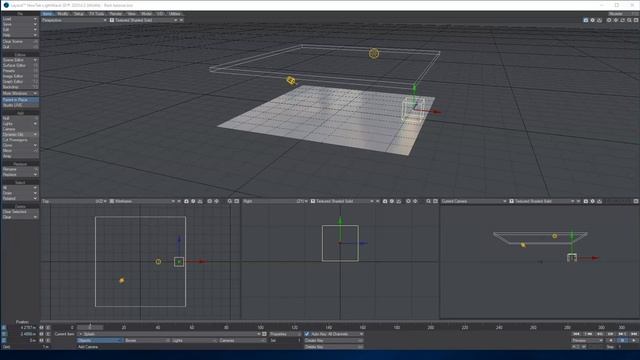Open the Perspective view type dropdown
Viewport: 640px width, 360px height.
click(x=74, y=20)
